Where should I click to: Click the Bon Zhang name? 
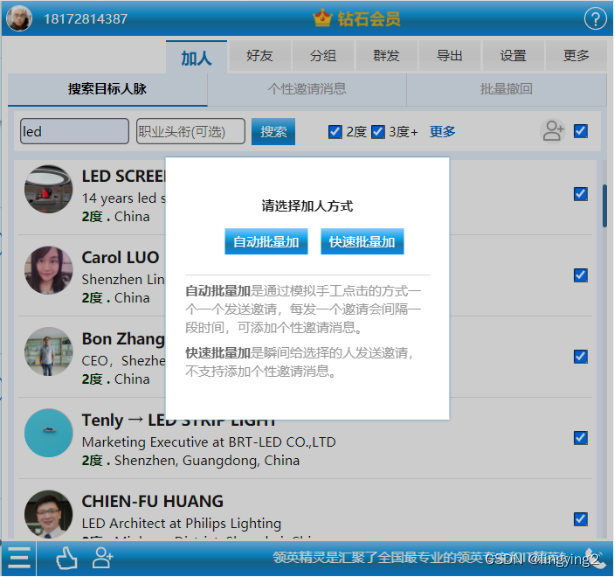[123, 339]
